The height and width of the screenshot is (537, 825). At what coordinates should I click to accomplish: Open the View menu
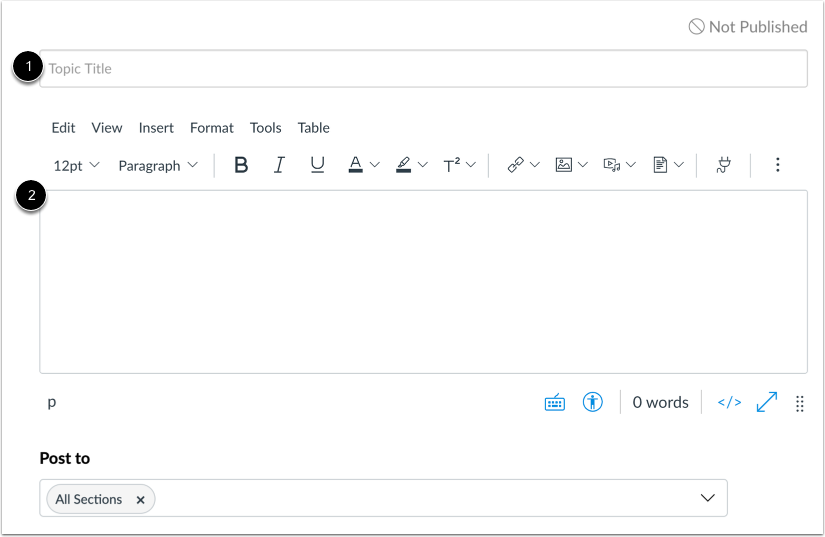click(x=107, y=128)
